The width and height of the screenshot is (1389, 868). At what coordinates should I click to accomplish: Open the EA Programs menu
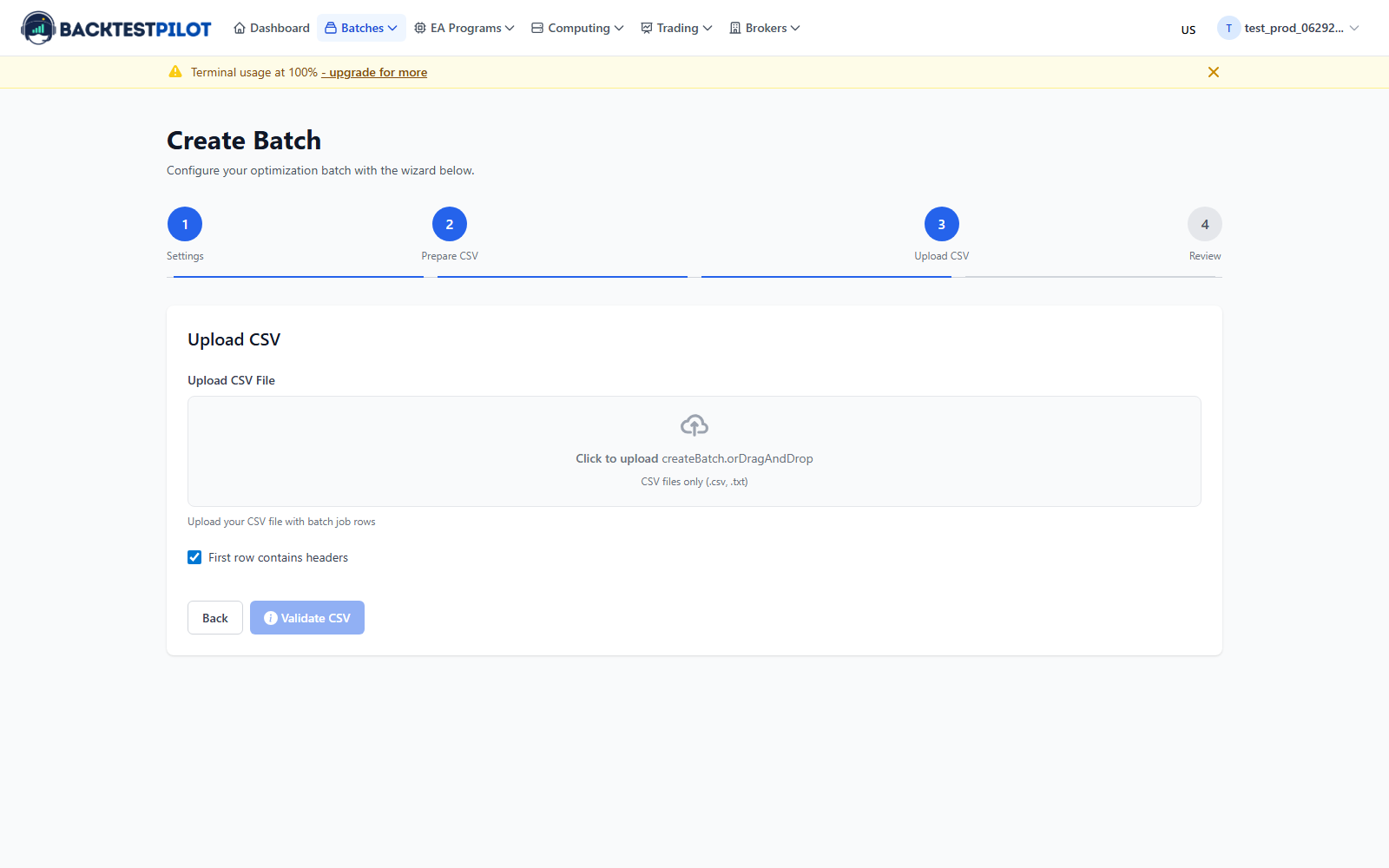coord(464,28)
